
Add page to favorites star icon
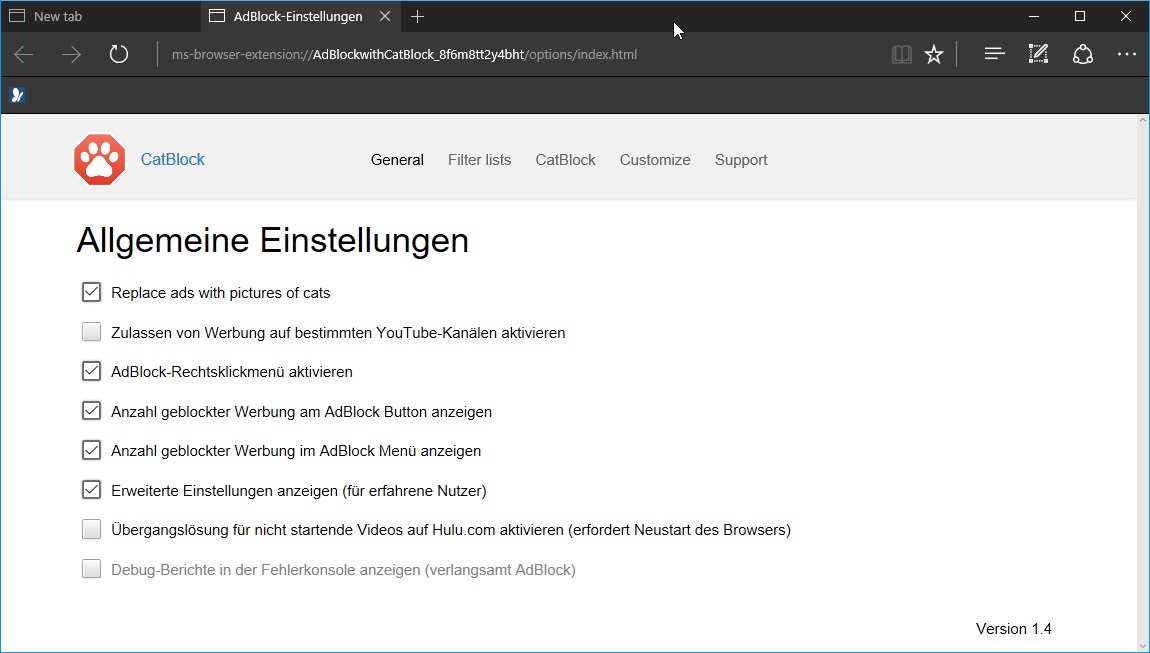click(934, 54)
